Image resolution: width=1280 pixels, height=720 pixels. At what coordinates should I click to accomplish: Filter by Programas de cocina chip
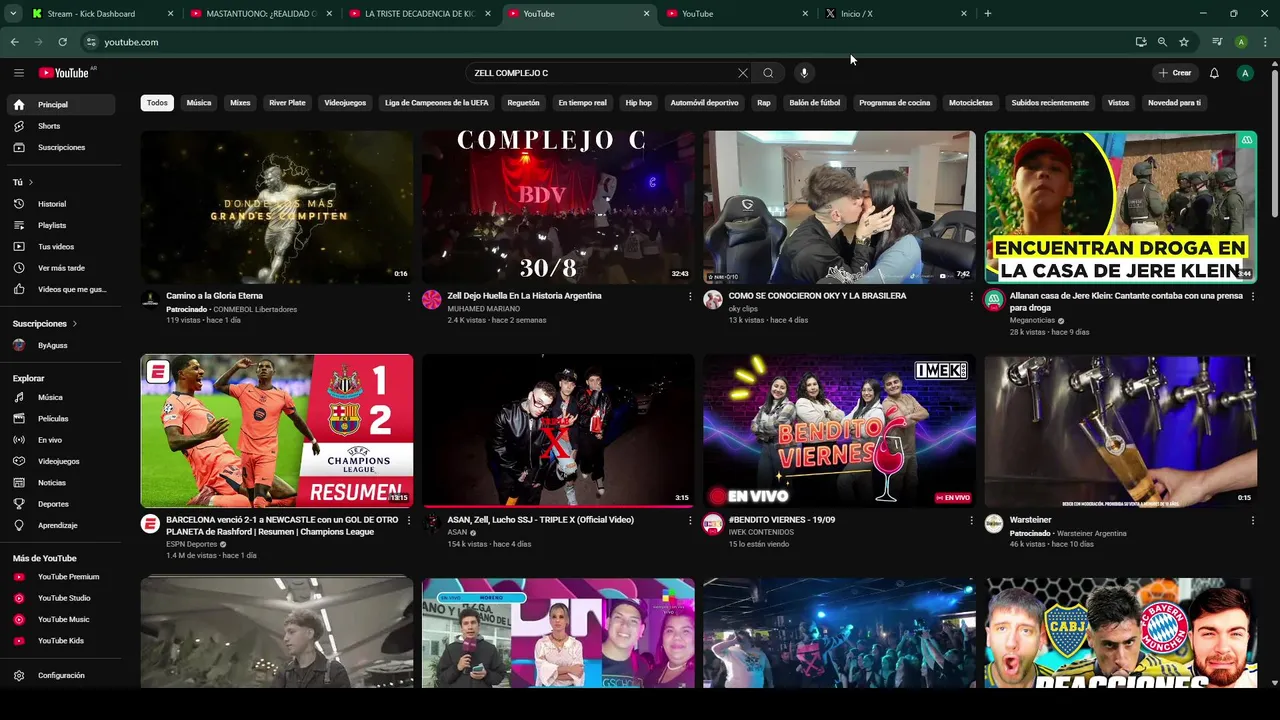894,103
